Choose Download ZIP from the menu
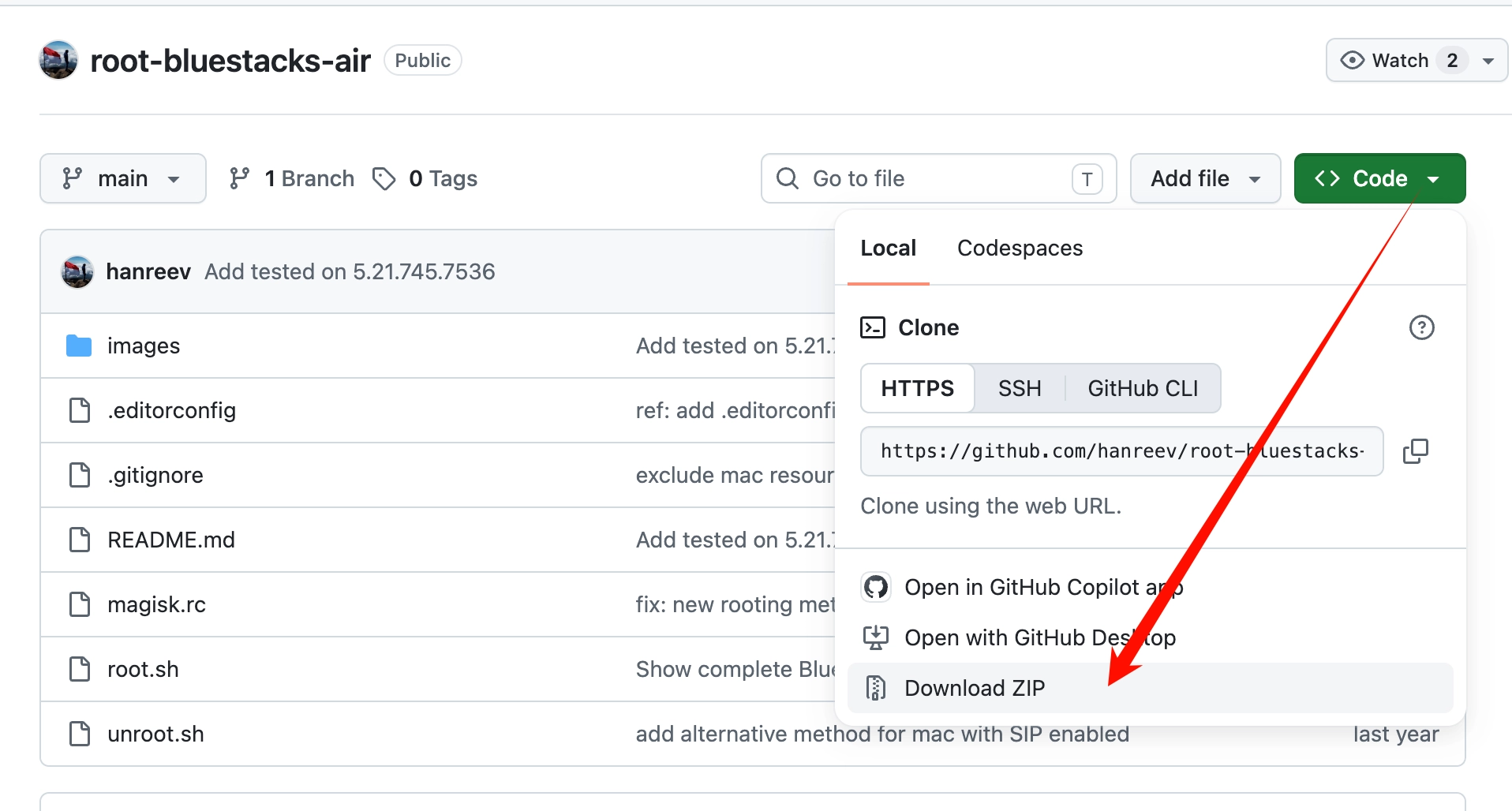 [x=1150, y=688]
